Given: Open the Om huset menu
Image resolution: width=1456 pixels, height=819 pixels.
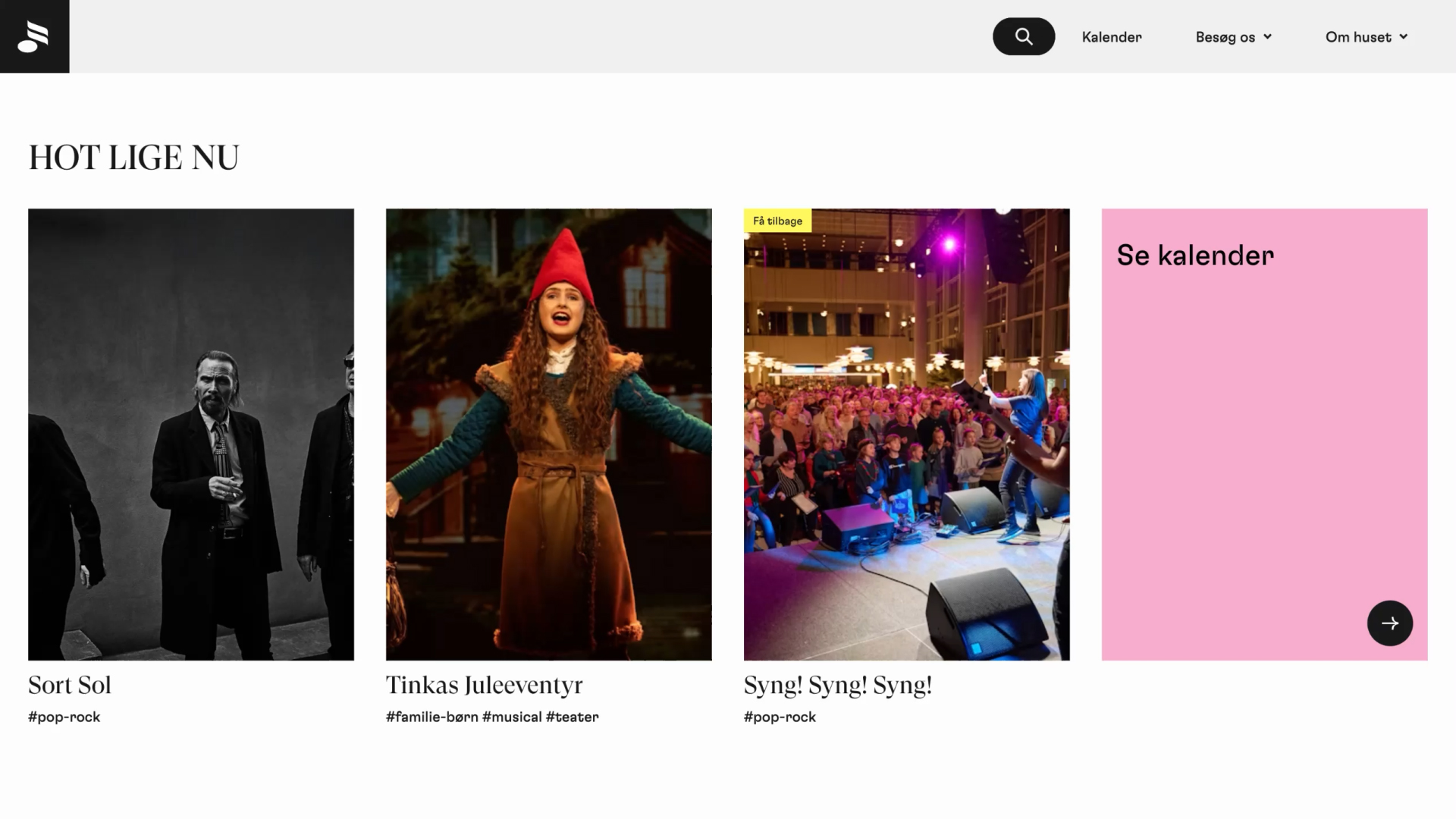Looking at the screenshot, I should [1357, 37].
